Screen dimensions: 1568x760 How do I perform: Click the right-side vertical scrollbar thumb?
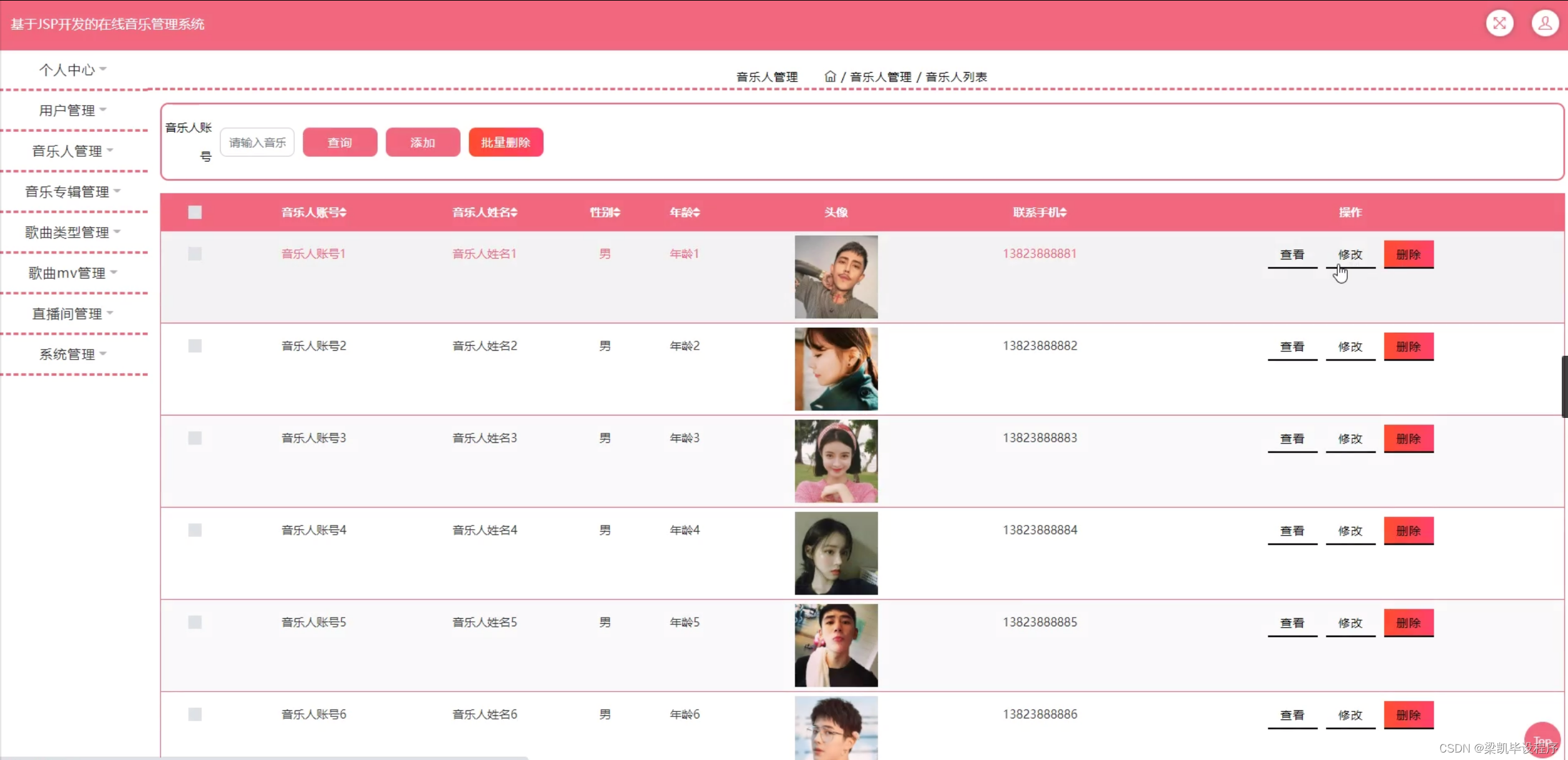[1564, 386]
